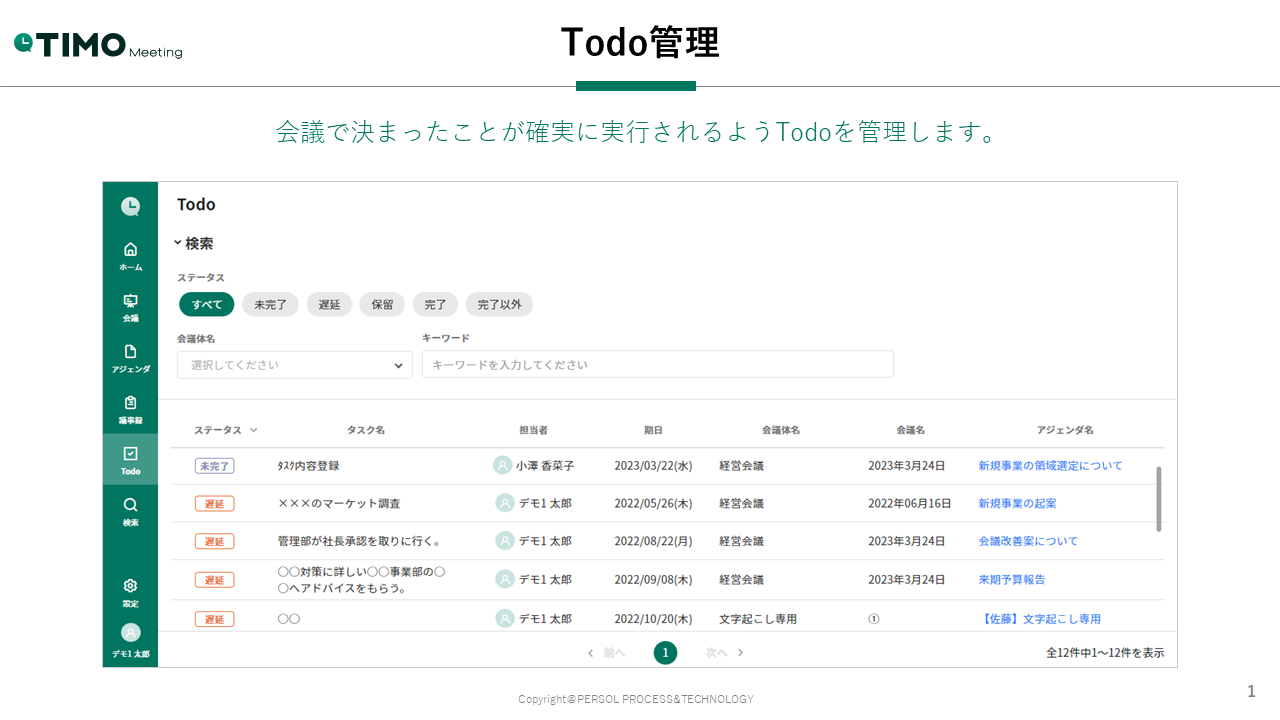Open the Minutes (議事録) sidebar icon
This screenshot has width=1280, height=720.
pyautogui.click(x=130, y=402)
